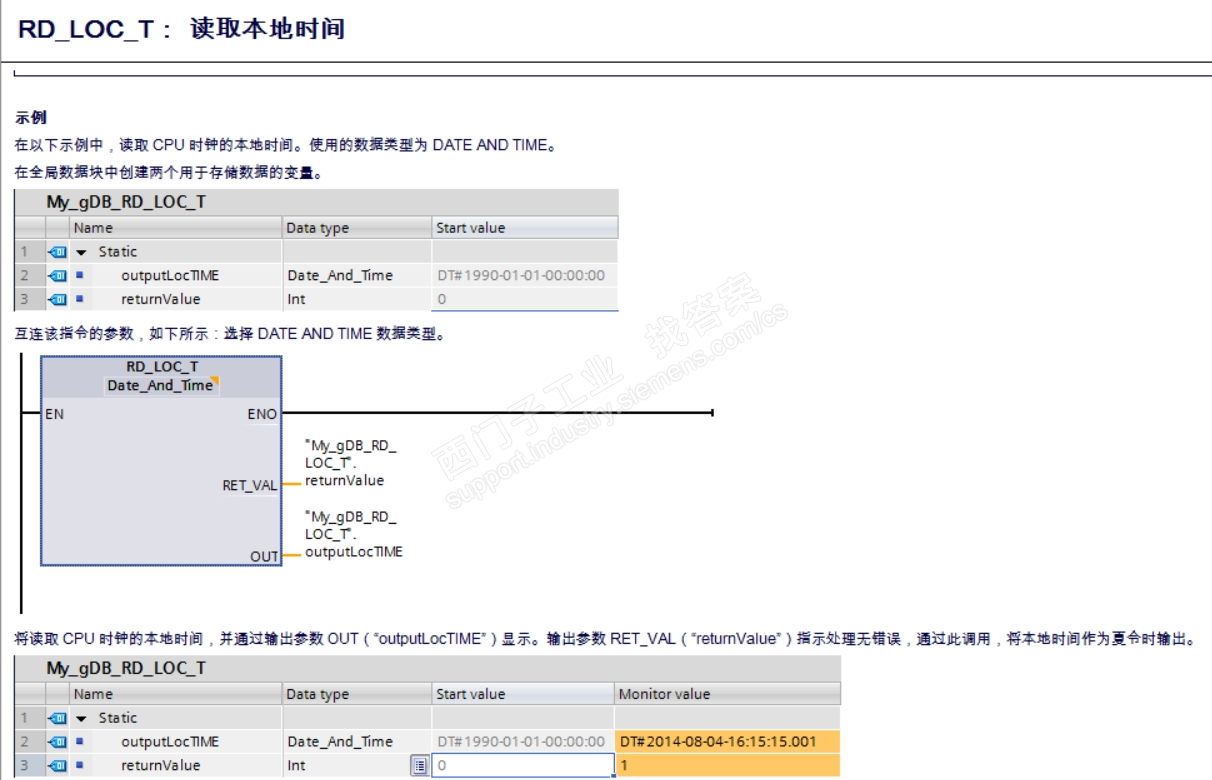Select the Start value column header in the first DB table
This screenshot has height=780, width=1212.
[525, 228]
